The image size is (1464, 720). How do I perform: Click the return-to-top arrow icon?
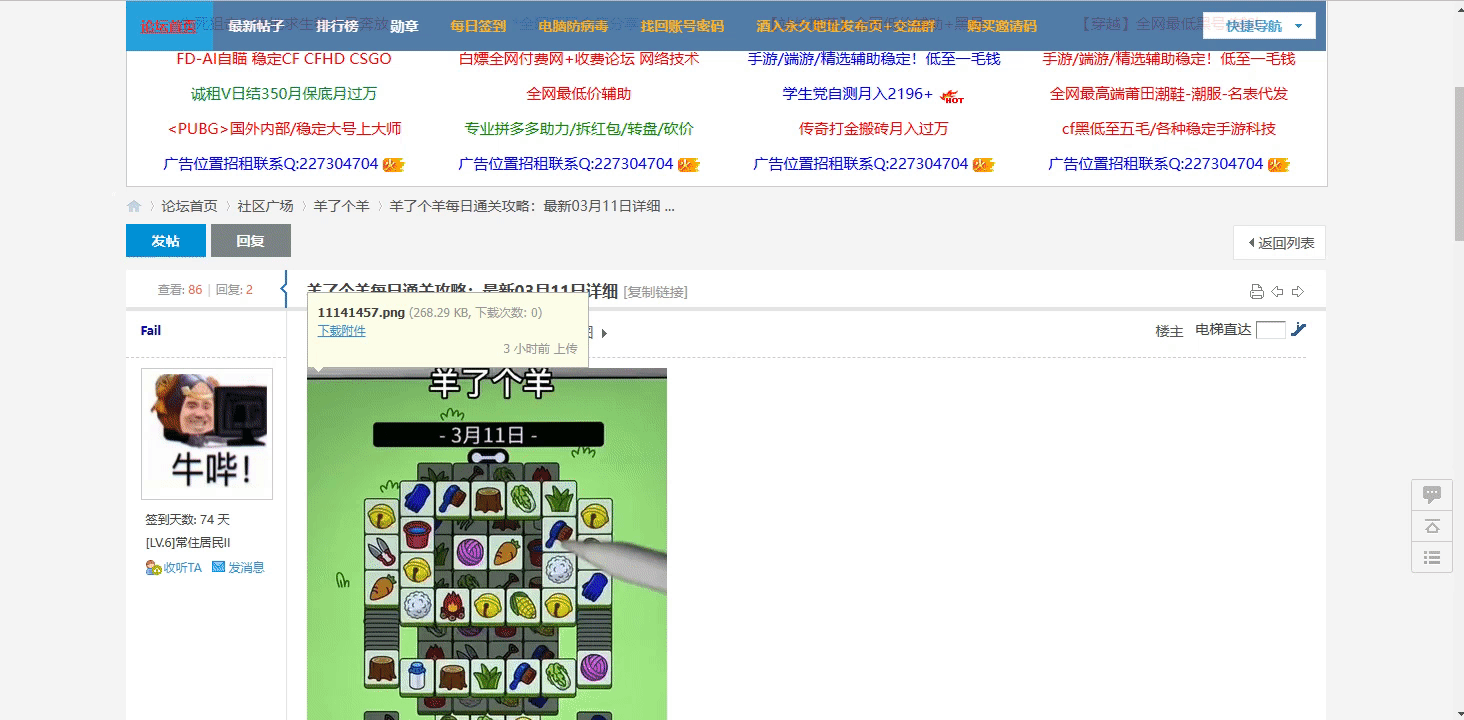coord(1431,526)
